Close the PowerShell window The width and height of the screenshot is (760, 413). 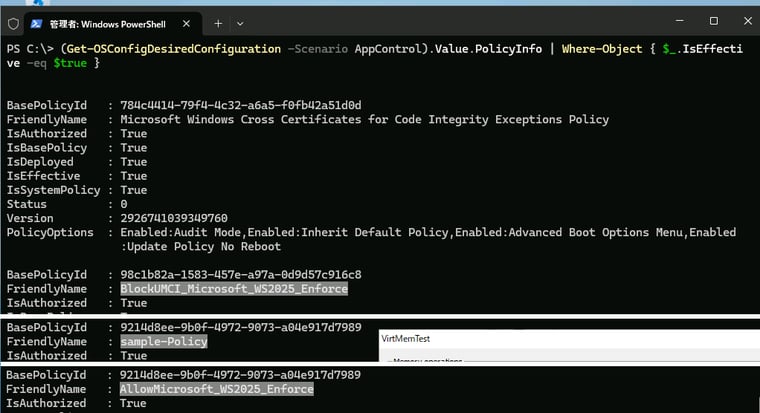point(747,21)
